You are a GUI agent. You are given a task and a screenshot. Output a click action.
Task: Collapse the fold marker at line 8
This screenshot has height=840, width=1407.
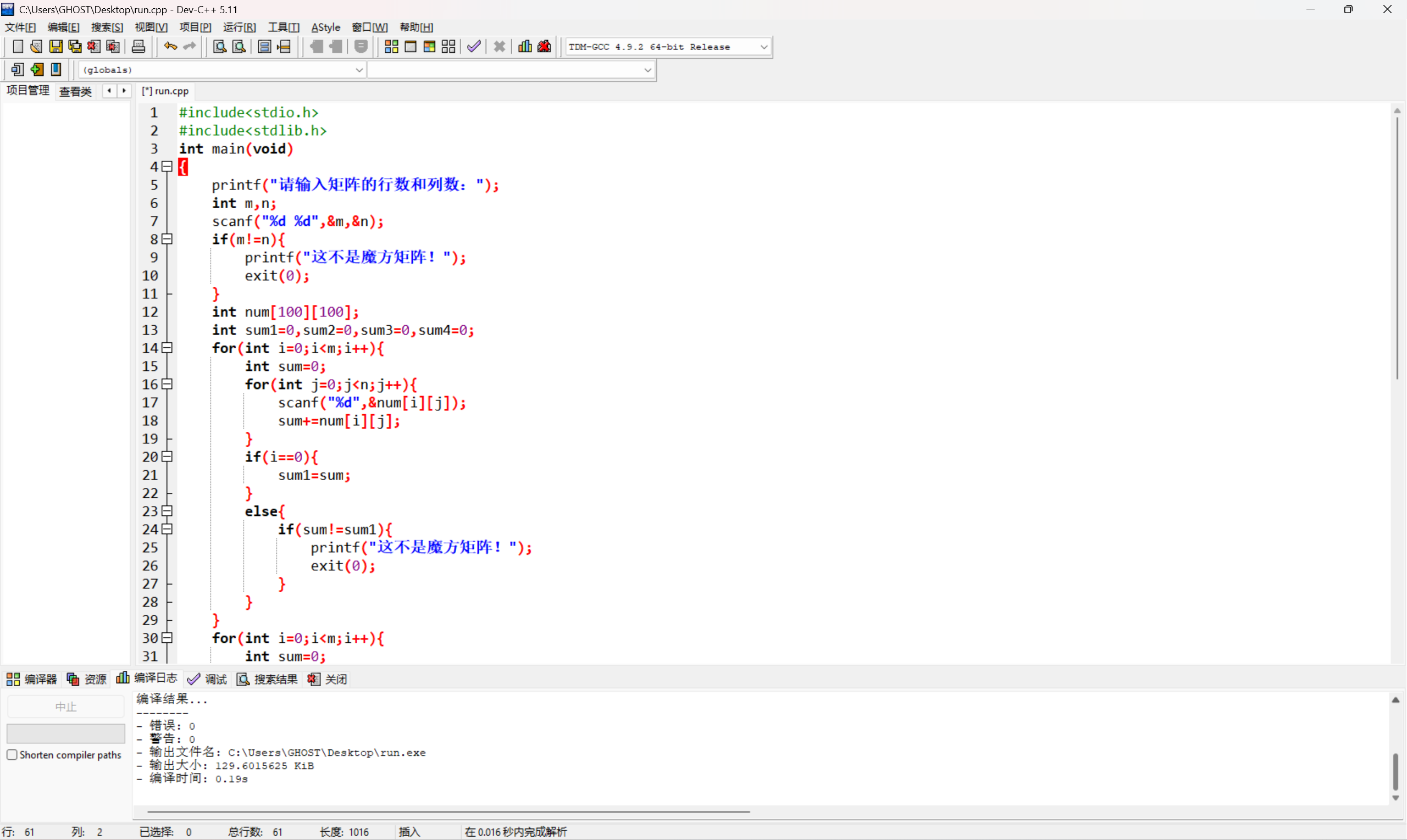tap(167, 240)
